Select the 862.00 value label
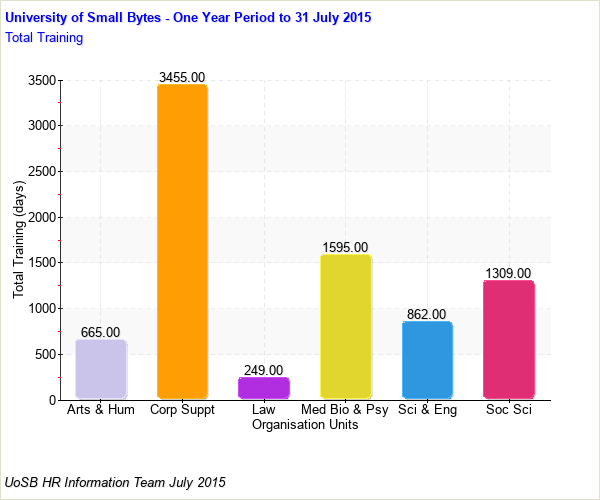 [427, 314]
